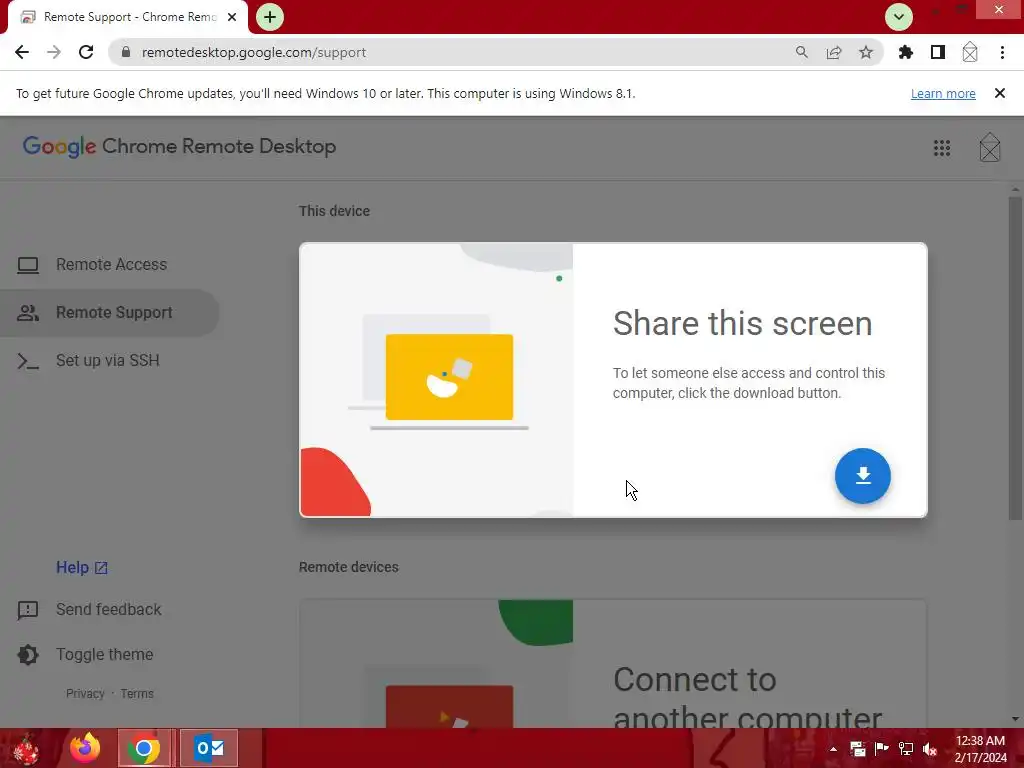Share this page icon in address bar
Screen dimensions: 1024x768
834,52
